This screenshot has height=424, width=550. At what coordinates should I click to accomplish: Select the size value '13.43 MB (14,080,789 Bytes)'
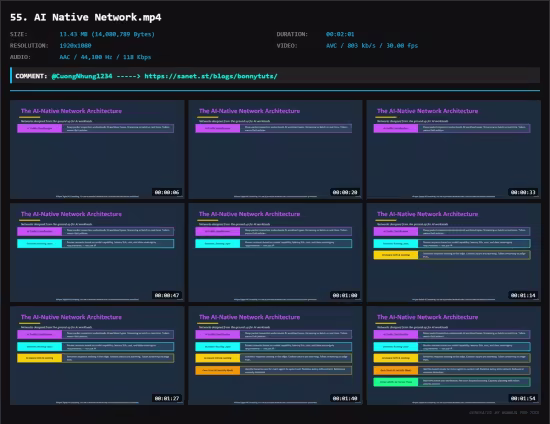[x=107, y=34]
